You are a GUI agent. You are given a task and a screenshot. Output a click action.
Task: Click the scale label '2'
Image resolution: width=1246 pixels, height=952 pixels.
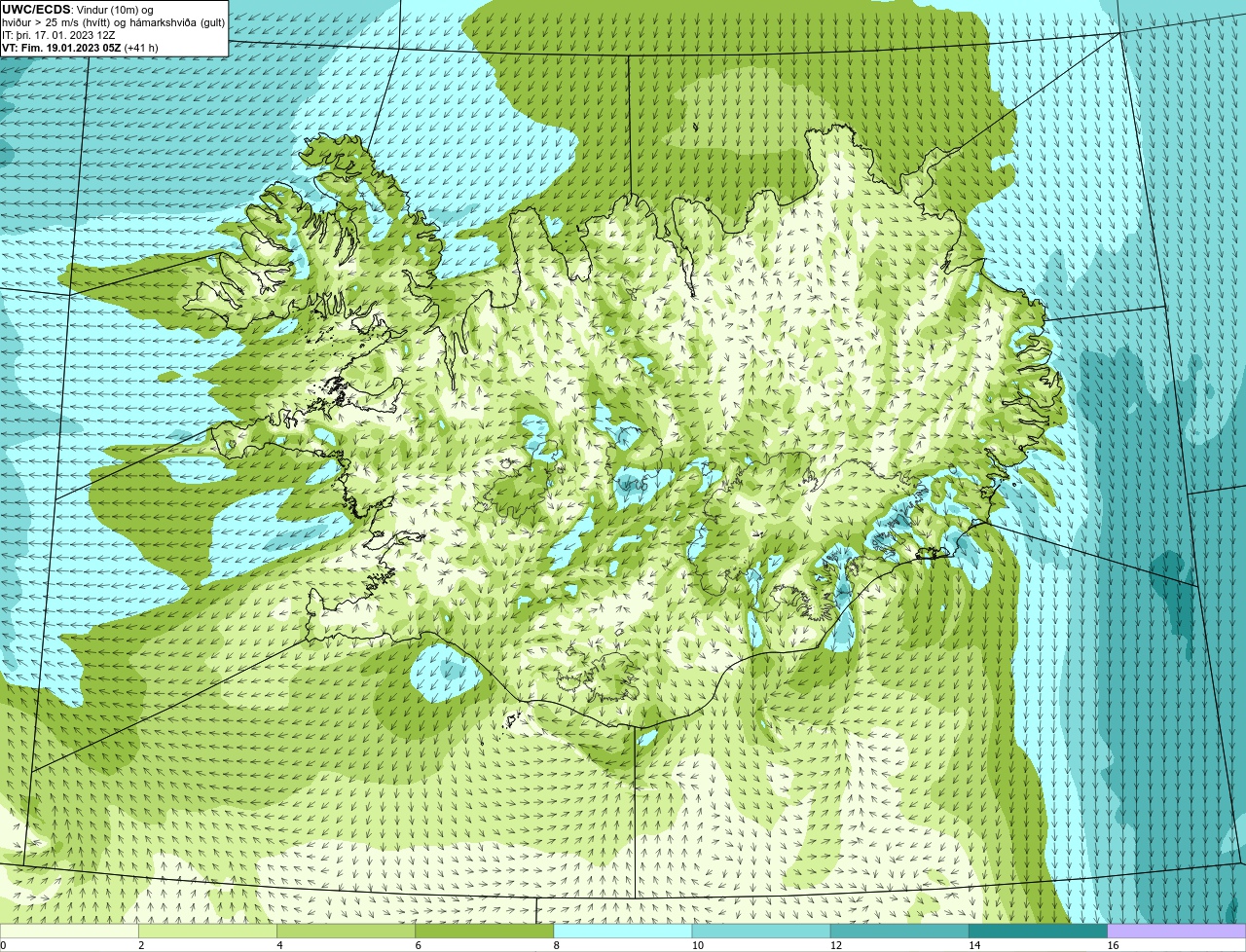tap(141, 945)
